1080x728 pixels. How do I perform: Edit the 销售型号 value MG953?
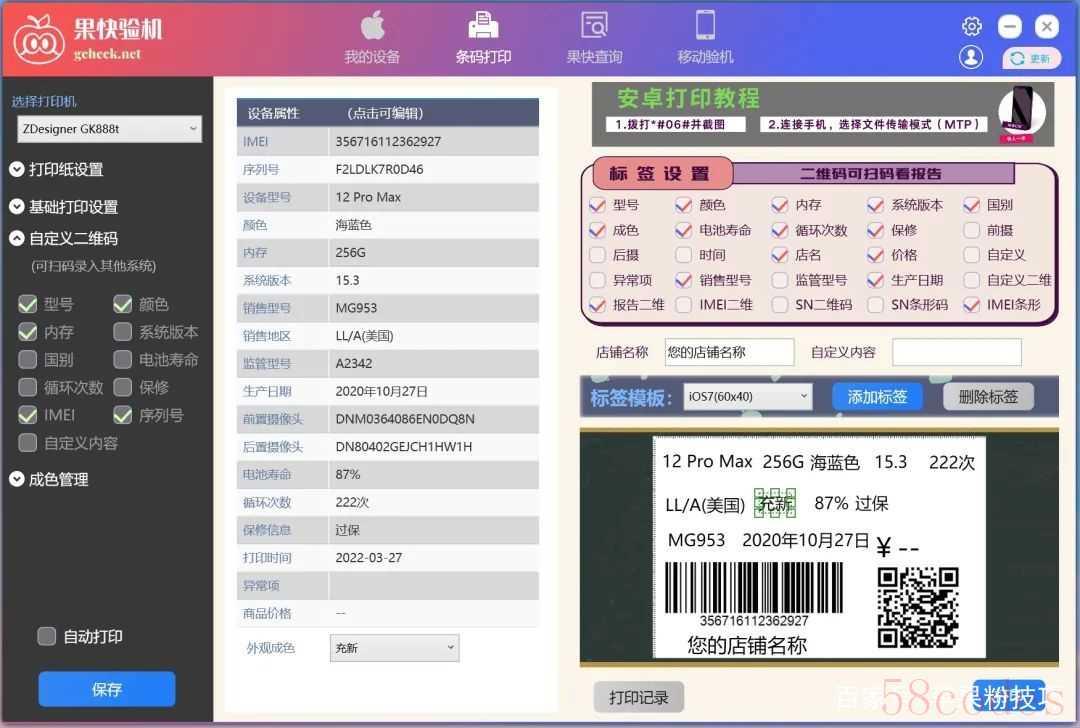coord(433,308)
